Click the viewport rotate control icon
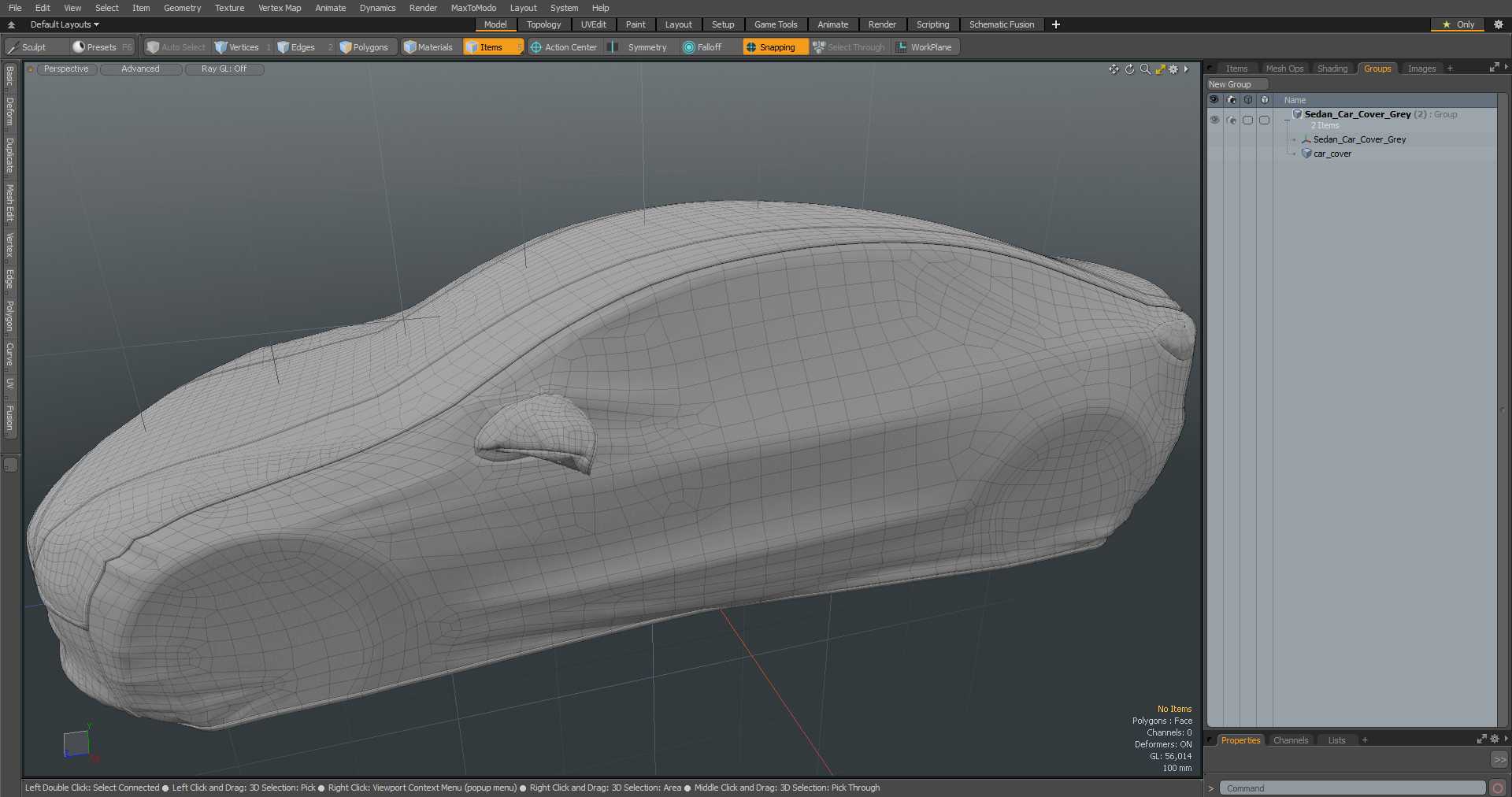This screenshot has height=797, width=1512. click(x=1129, y=69)
